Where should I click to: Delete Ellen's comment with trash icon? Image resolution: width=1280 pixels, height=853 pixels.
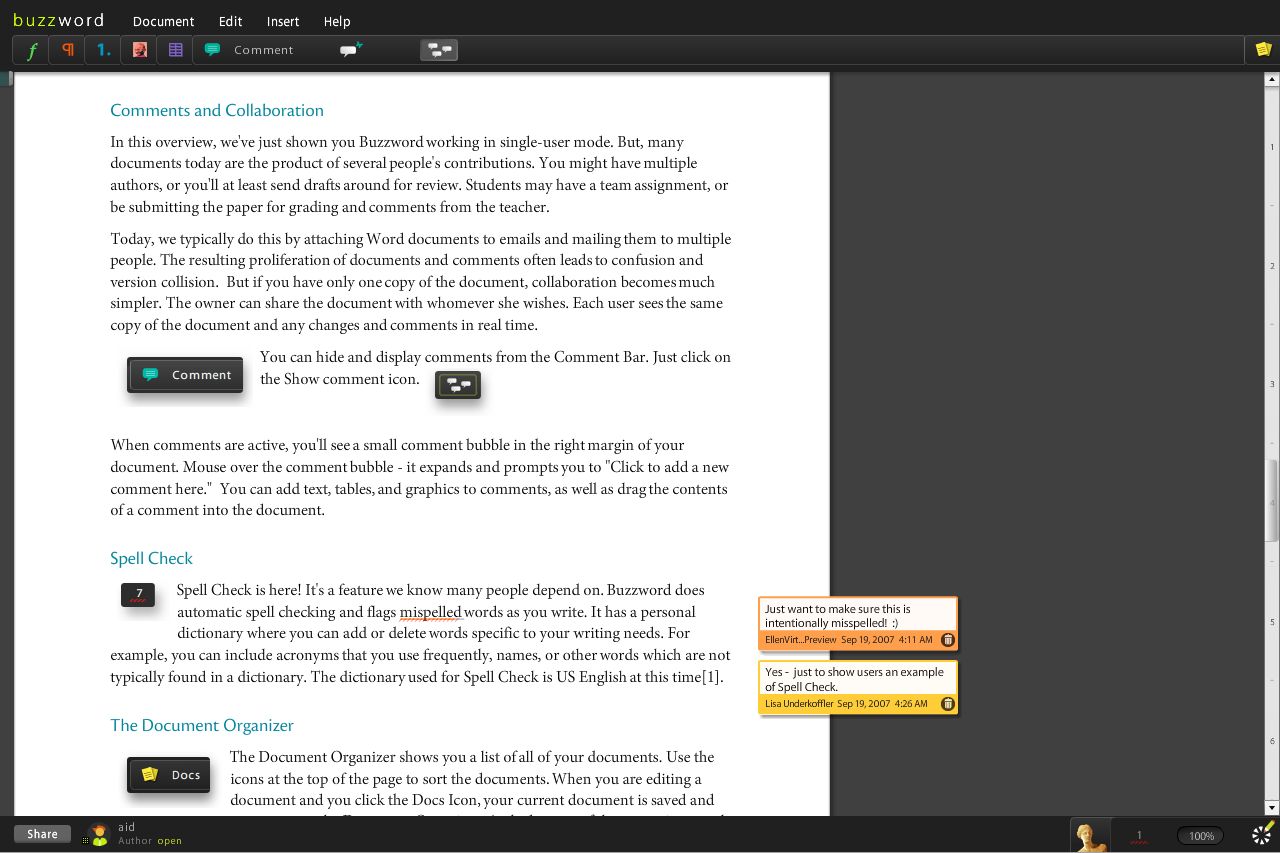click(948, 640)
